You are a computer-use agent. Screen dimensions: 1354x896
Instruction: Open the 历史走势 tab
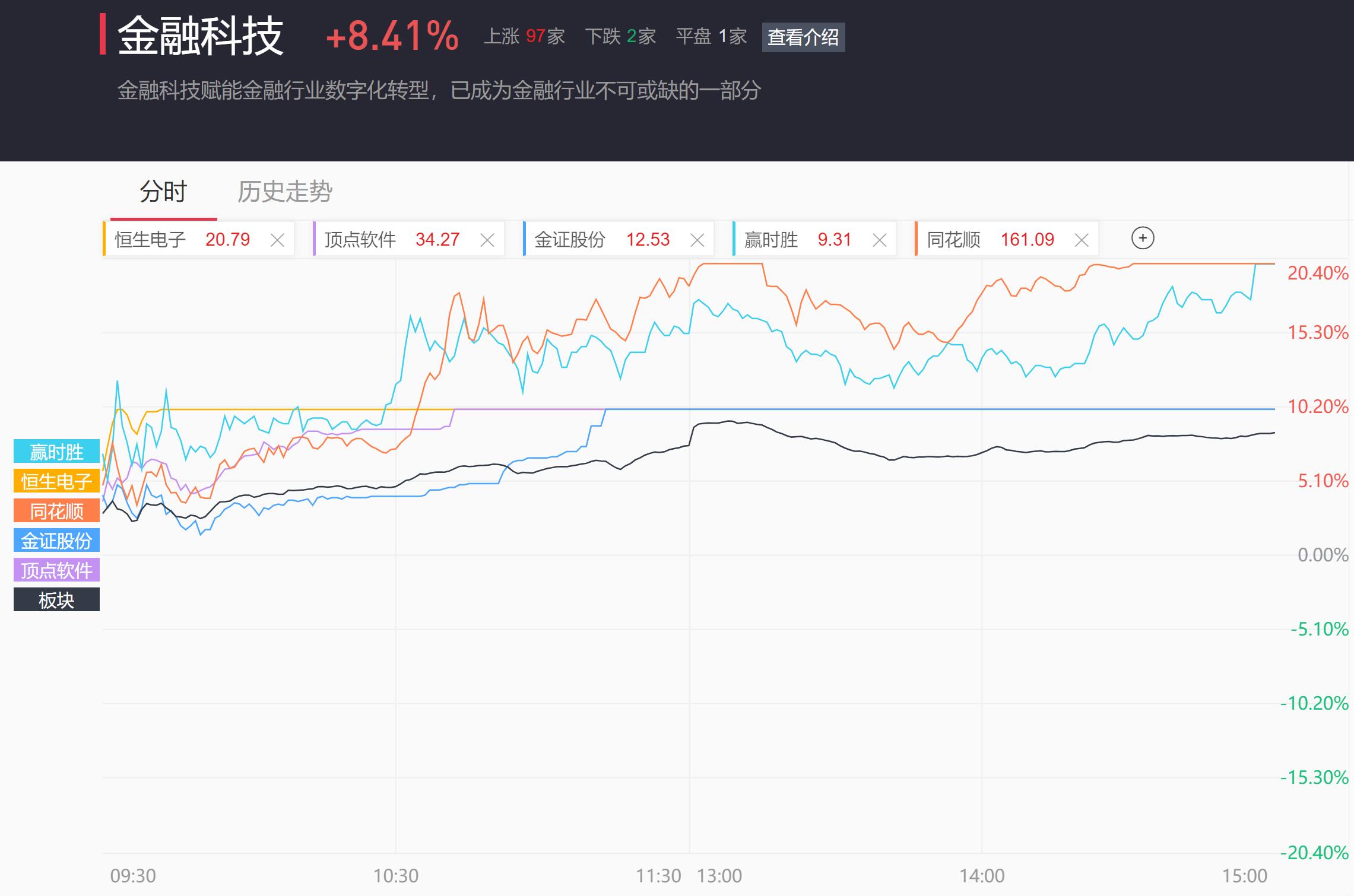pos(285,192)
